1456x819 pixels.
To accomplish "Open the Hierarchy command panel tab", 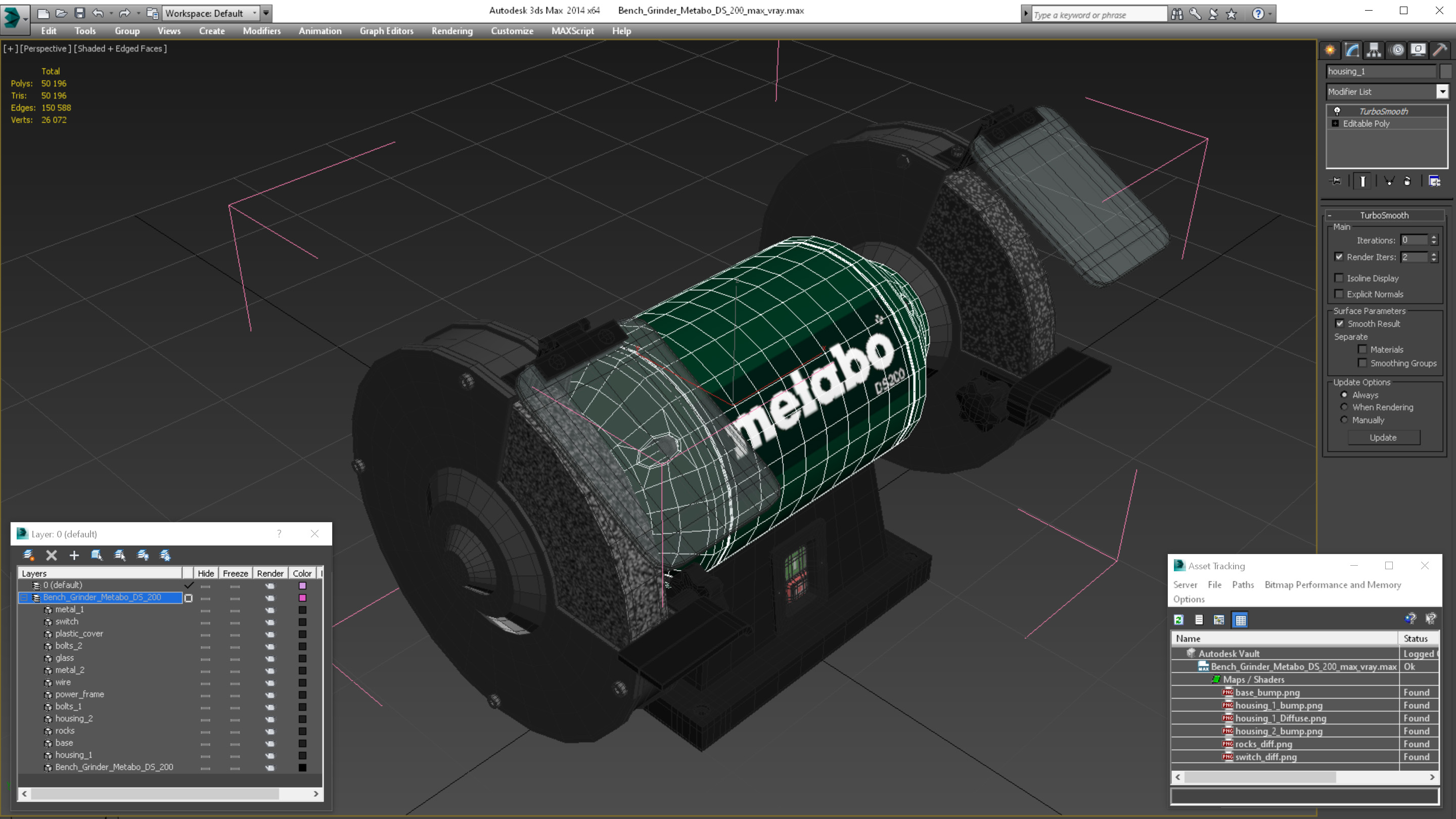I will point(1374,50).
